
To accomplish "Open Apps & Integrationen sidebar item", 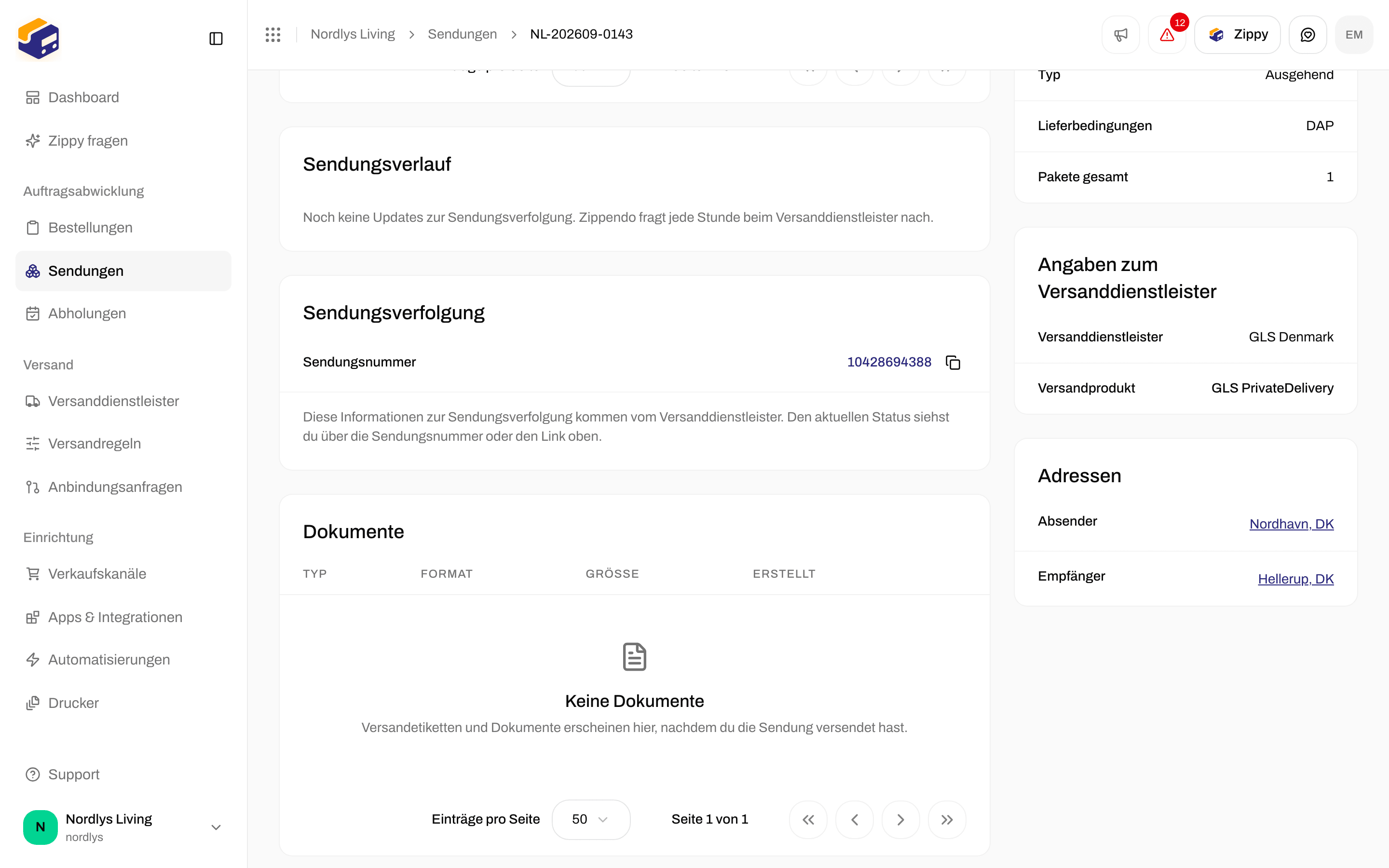I will (x=123, y=617).
